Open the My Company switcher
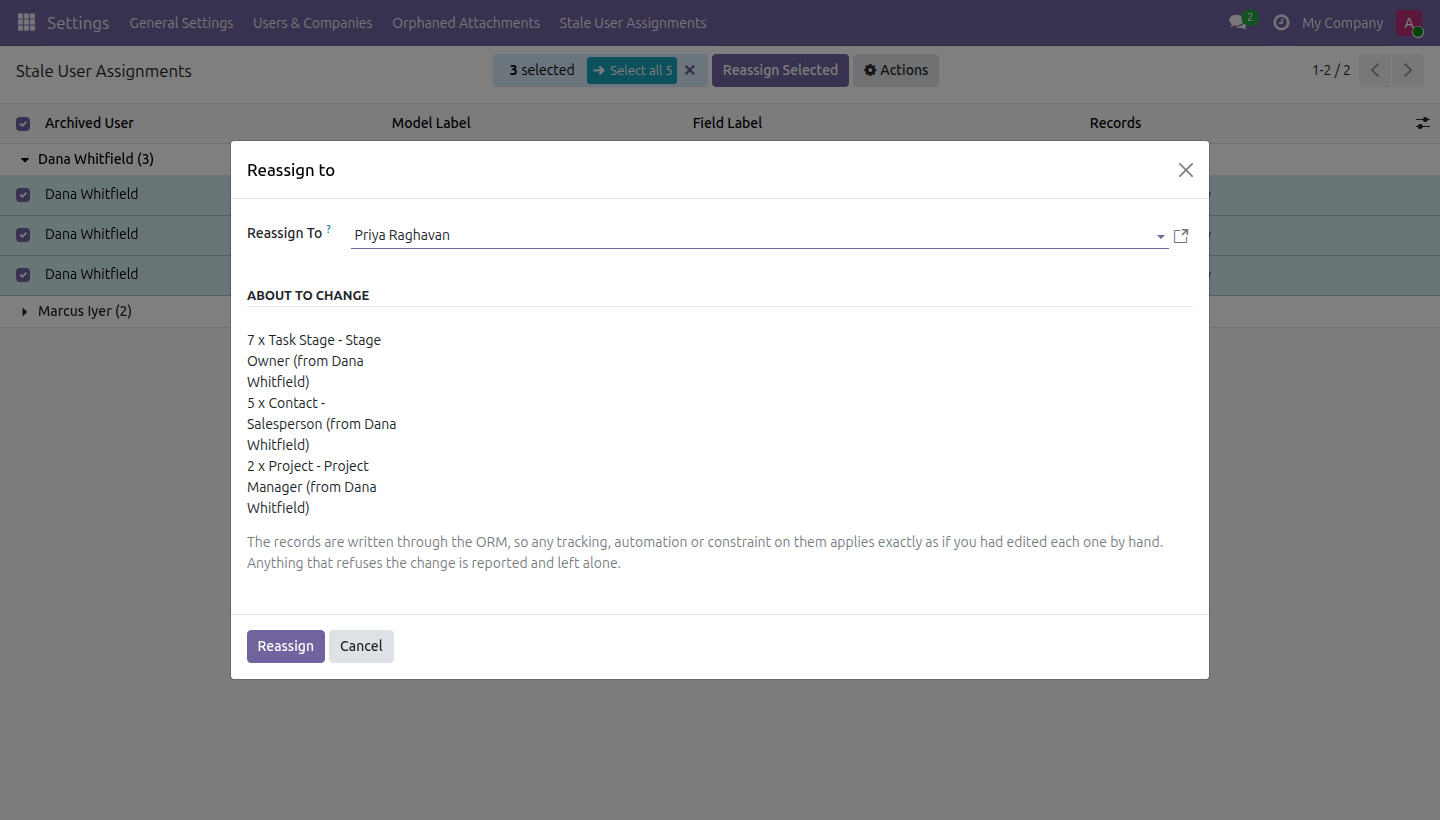 point(1342,23)
